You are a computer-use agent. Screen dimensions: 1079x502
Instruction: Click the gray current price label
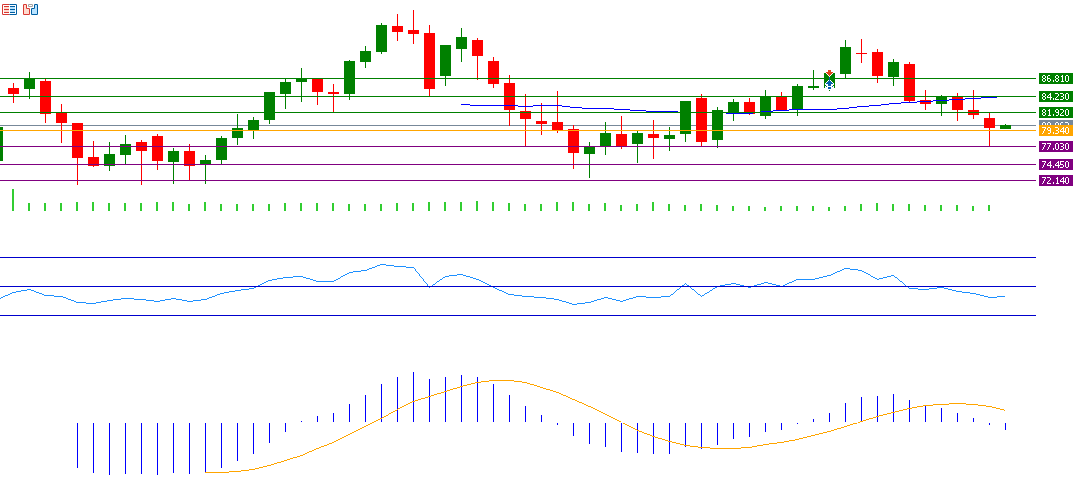[x=1055, y=124]
